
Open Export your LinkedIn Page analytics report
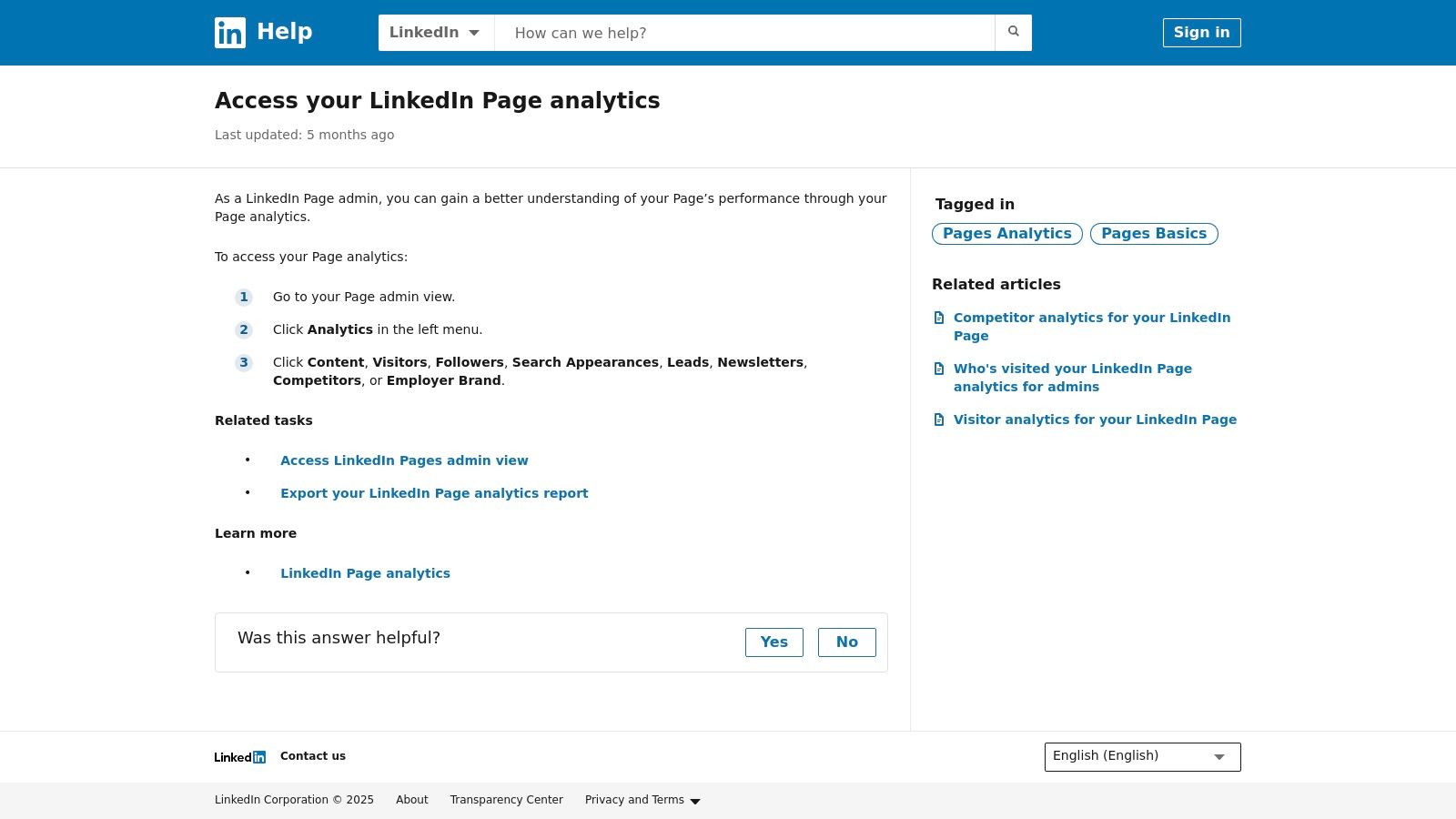click(434, 493)
